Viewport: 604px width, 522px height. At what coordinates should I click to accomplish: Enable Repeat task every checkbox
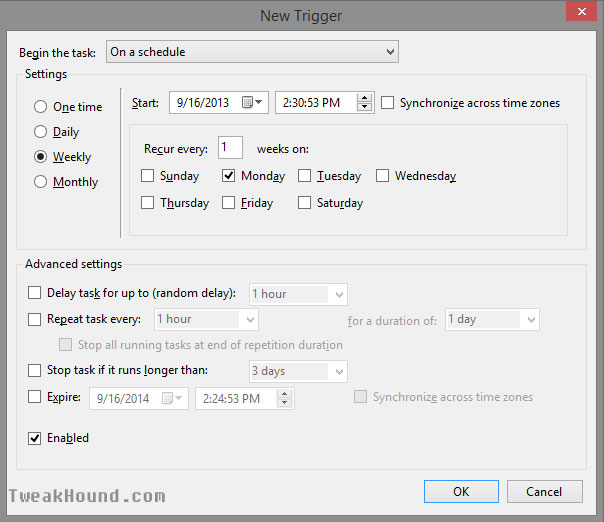pos(34,319)
